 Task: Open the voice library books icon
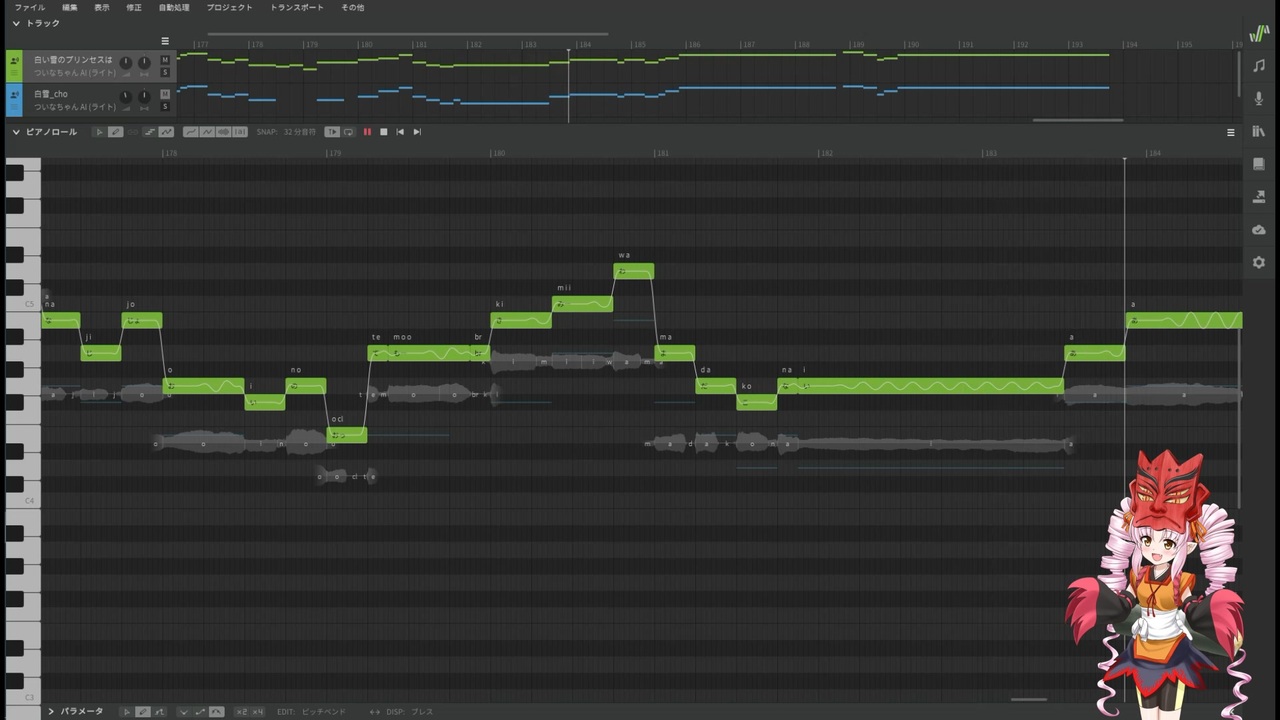tap(1259, 131)
